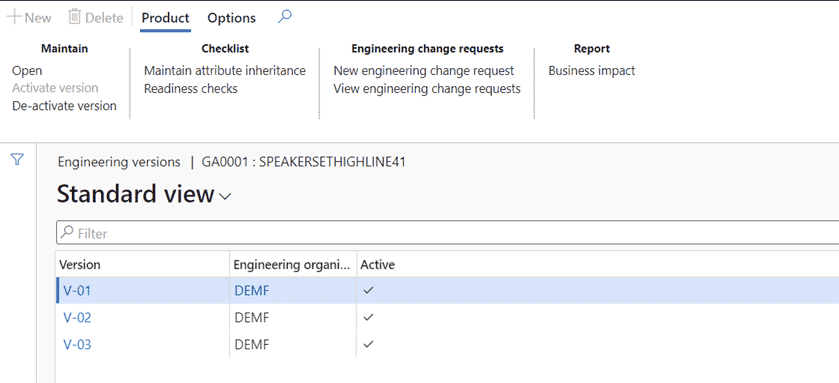839x383 pixels.
Task: Toggle the Active checkmark for V-03
Action: tap(368, 344)
